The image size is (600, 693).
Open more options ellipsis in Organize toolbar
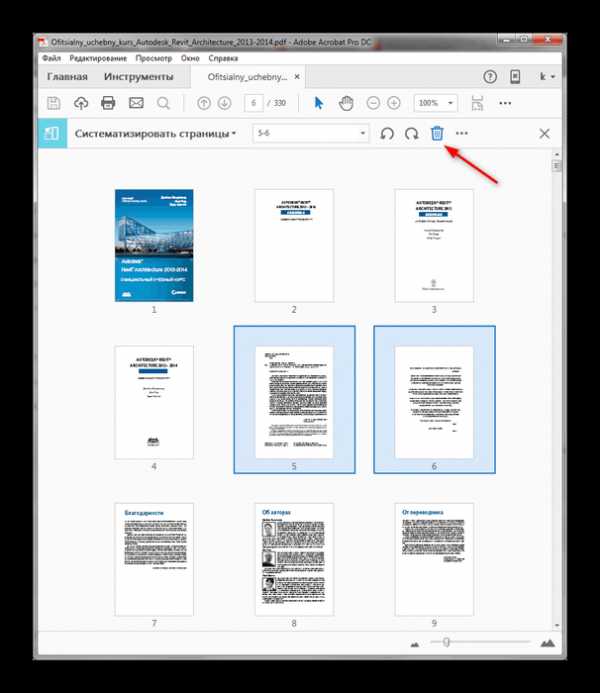tap(462, 133)
